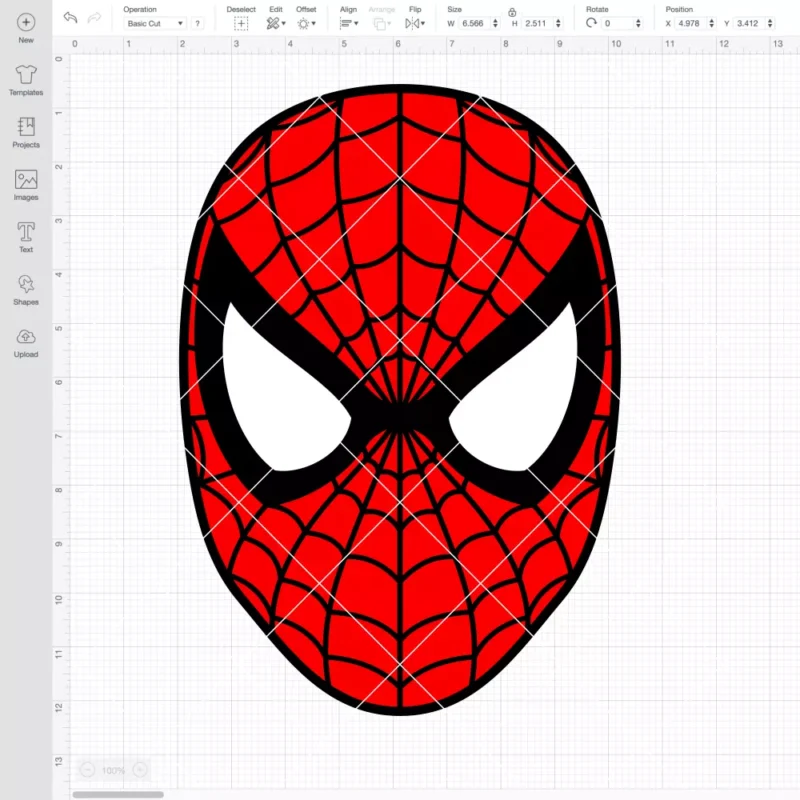Click the Rotate icon

click(x=591, y=23)
